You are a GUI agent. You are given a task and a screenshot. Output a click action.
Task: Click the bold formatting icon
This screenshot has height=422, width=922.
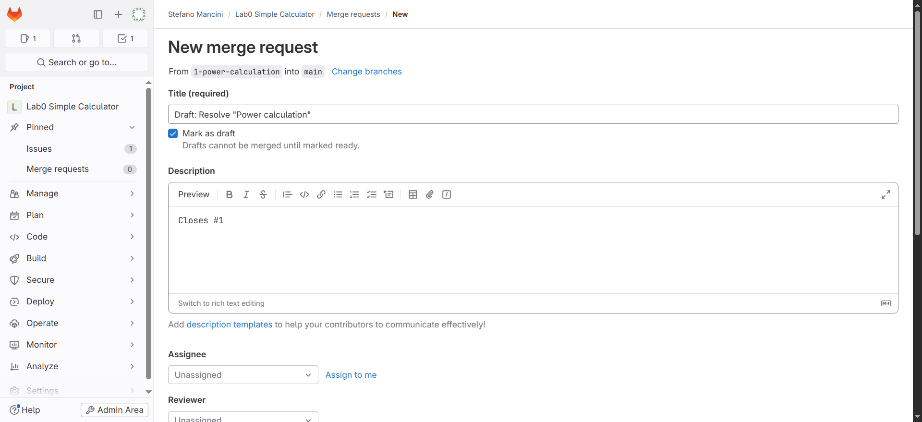[229, 194]
